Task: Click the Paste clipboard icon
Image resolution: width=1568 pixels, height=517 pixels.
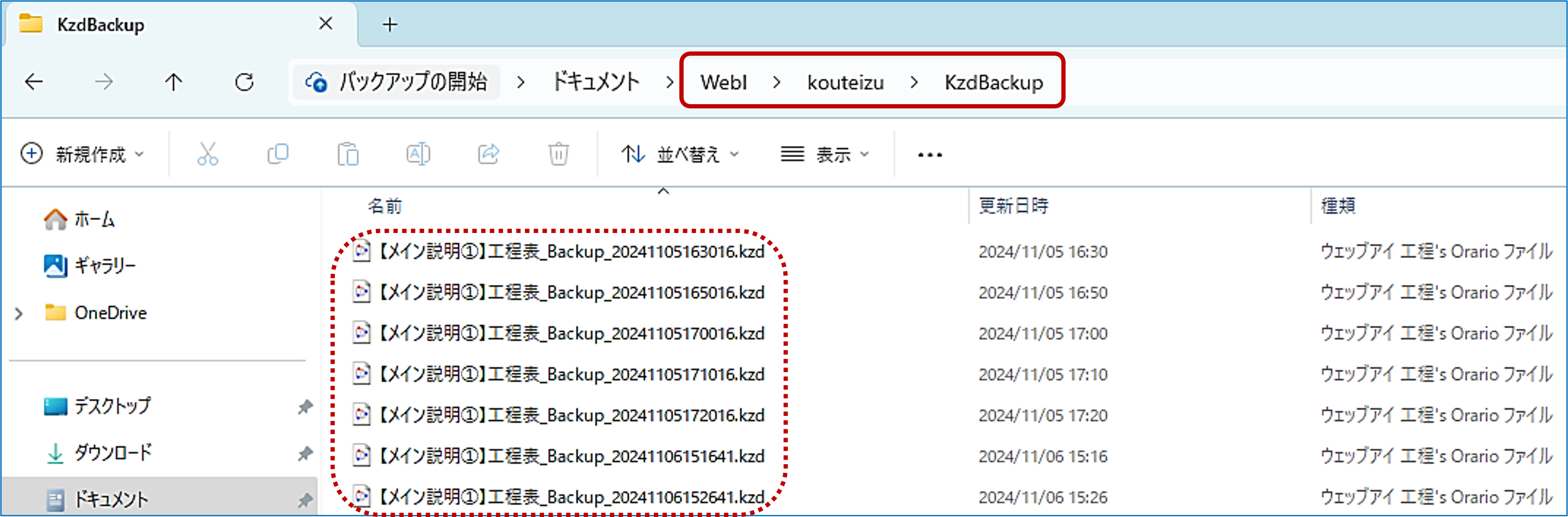Action: tap(348, 154)
